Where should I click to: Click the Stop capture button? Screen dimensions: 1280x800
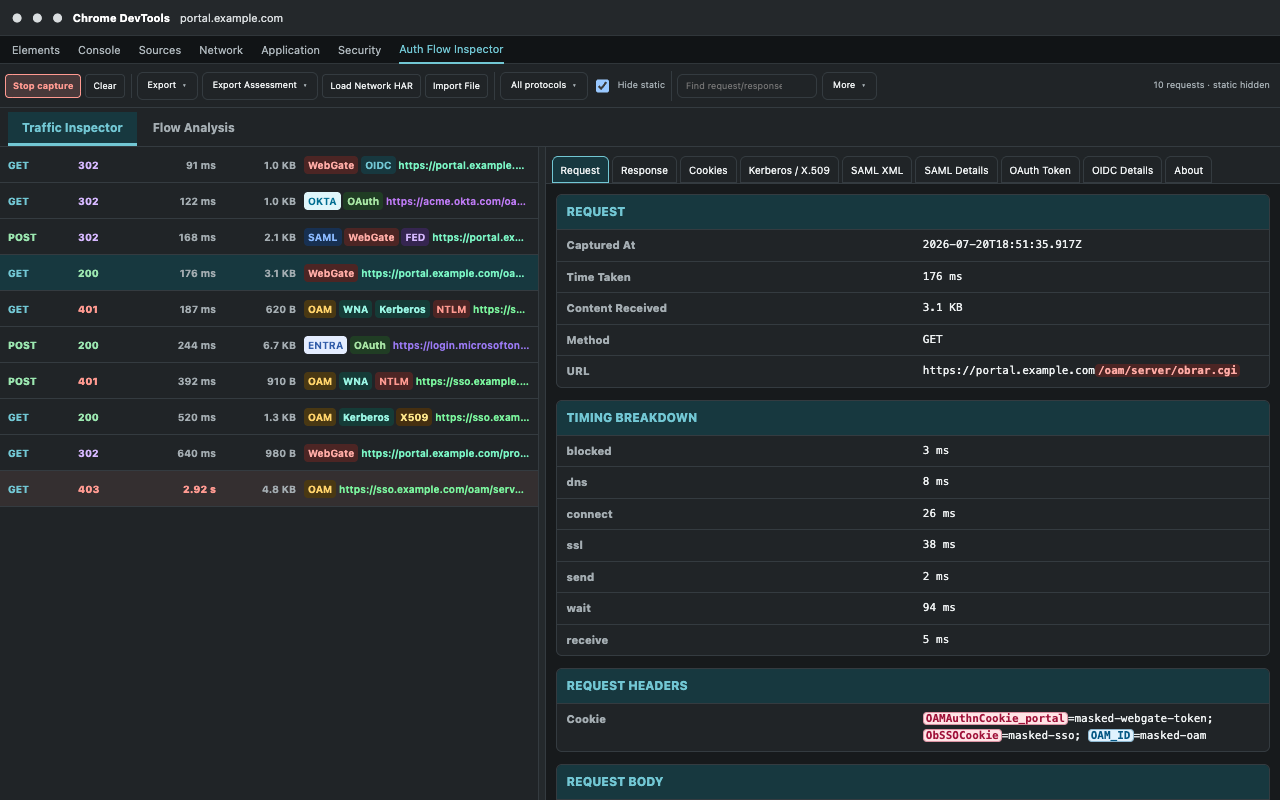tap(43, 86)
